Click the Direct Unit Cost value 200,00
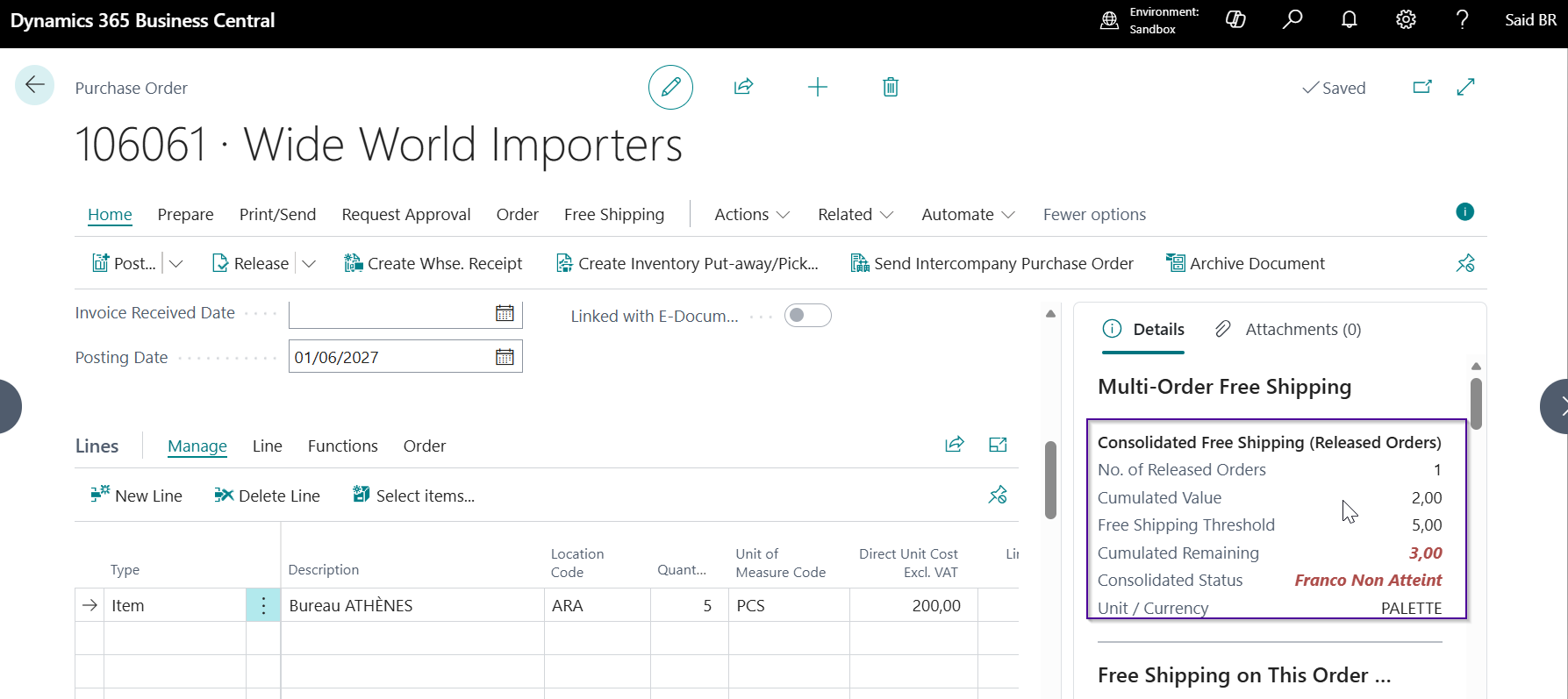This screenshot has height=699, width=1568. 913,605
